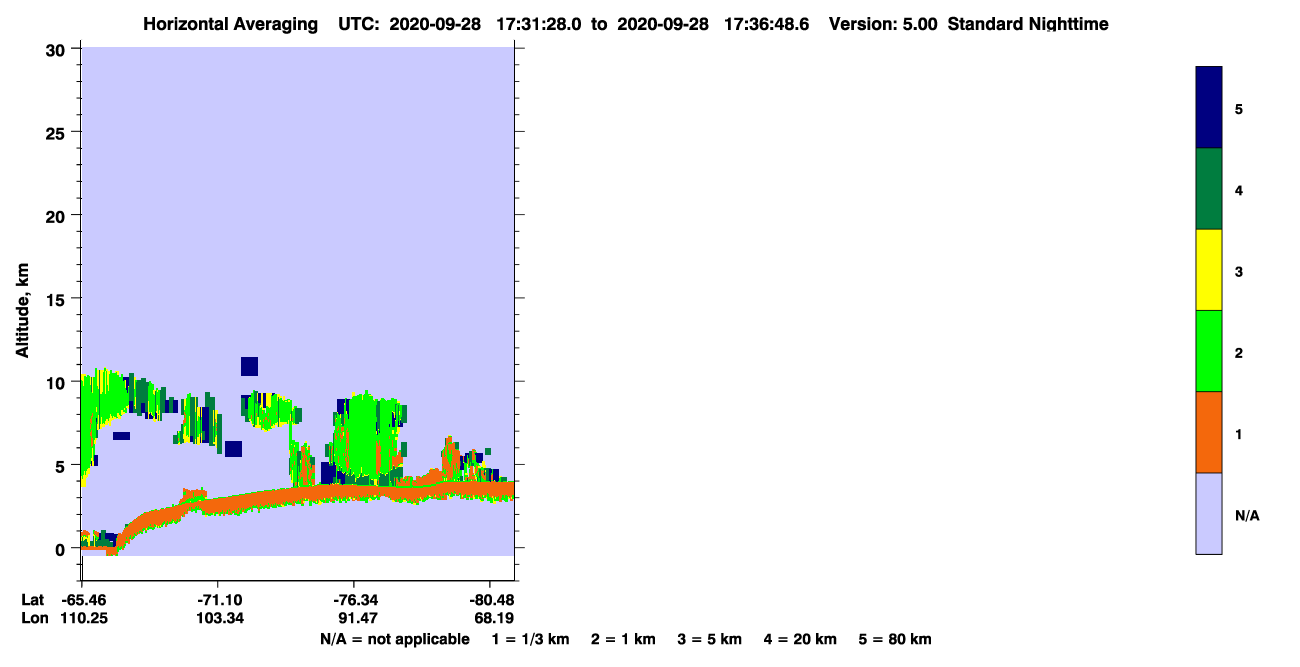Viewport: 1300px width, 667px height.
Task: Click legend text '2 = 1 km'
Action: point(623,639)
